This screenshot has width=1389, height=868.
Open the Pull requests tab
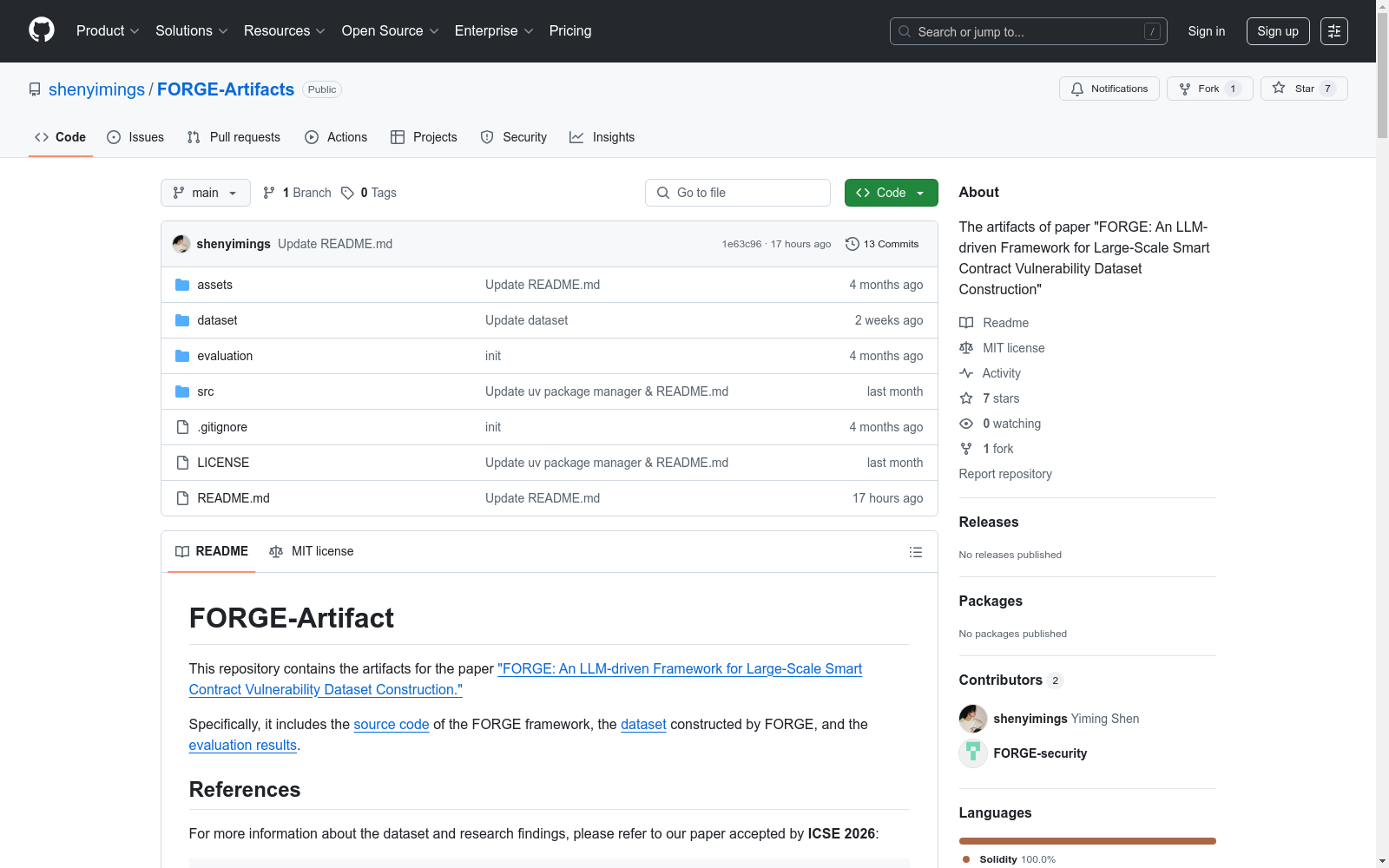pyautogui.click(x=234, y=137)
